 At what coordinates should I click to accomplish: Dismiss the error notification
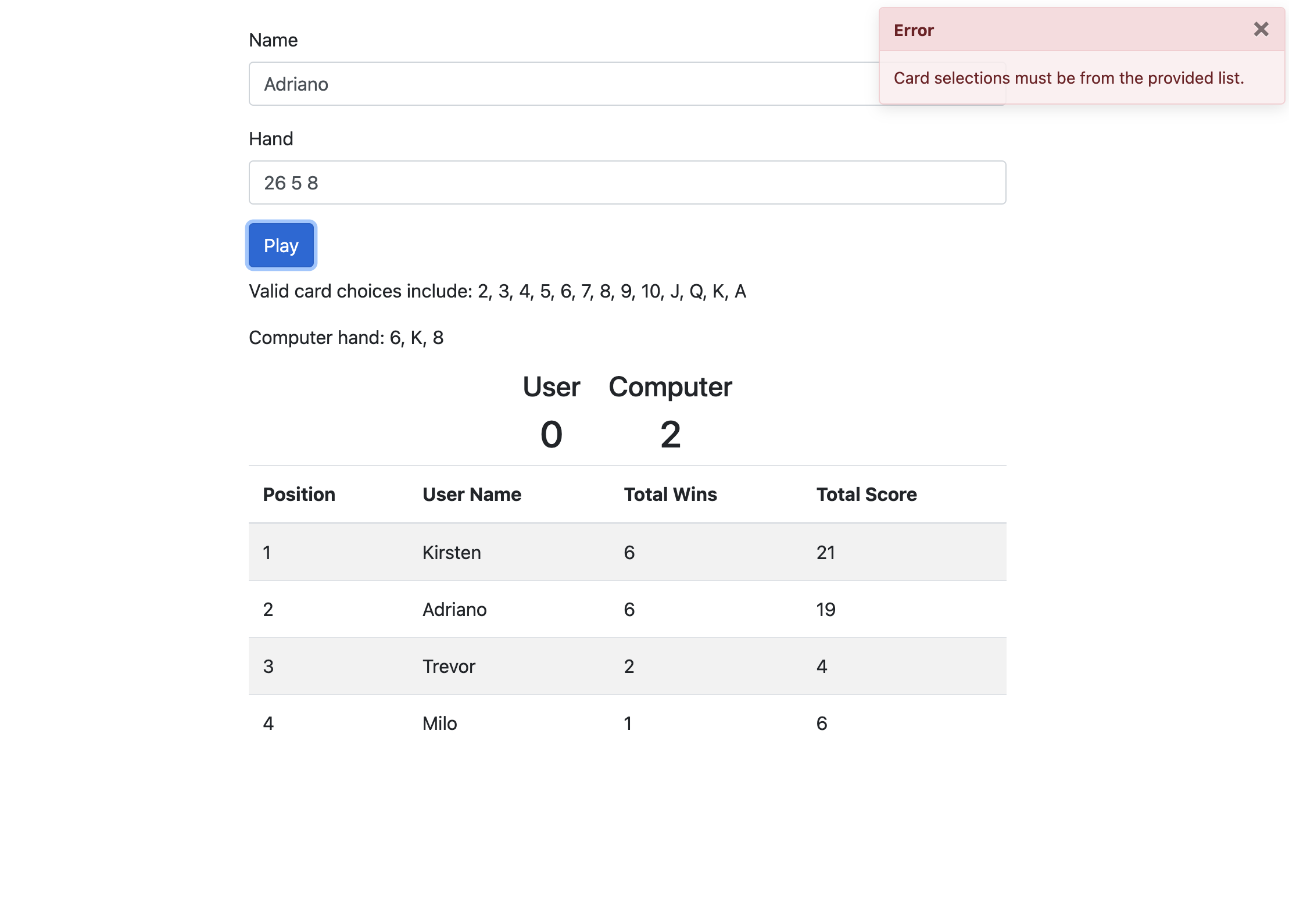pyautogui.click(x=1260, y=29)
